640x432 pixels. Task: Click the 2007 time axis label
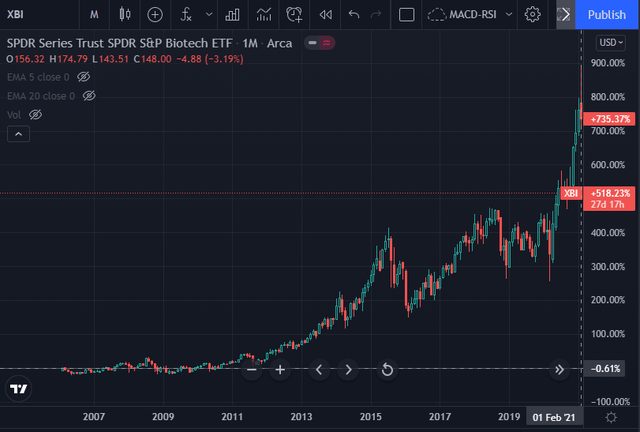pyautogui.click(x=94, y=417)
